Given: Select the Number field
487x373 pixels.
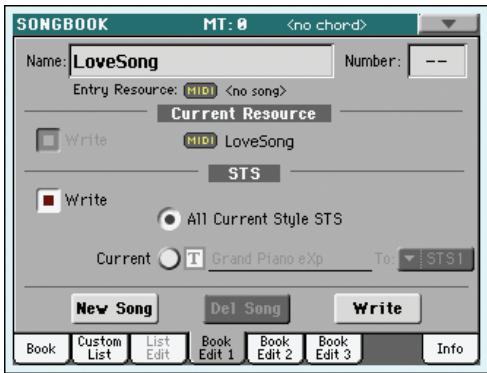Looking at the screenshot, I should tap(437, 61).
